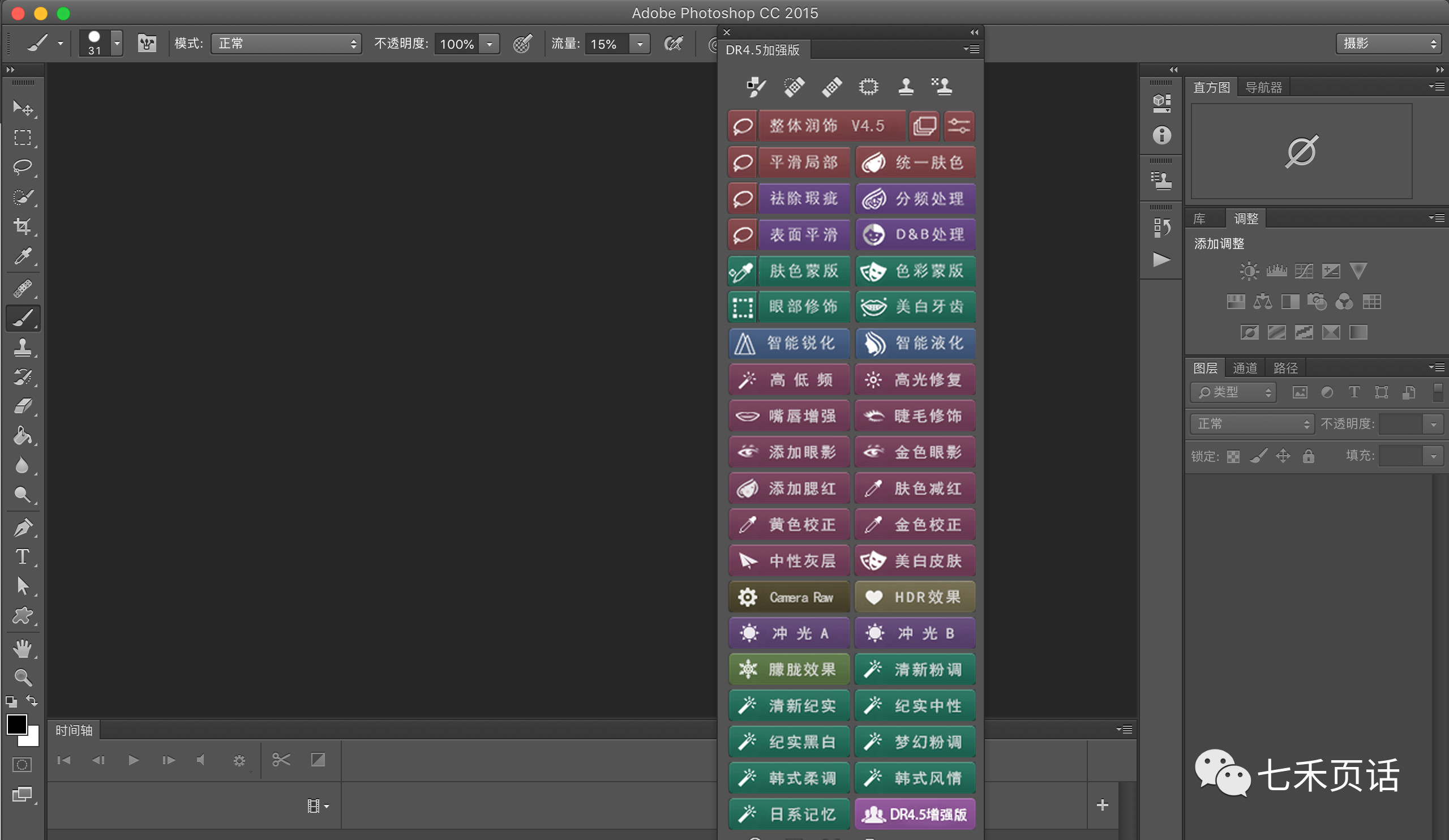Select the Quick Selection tool
The height and width of the screenshot is (840, 1449).
point(23,197)
